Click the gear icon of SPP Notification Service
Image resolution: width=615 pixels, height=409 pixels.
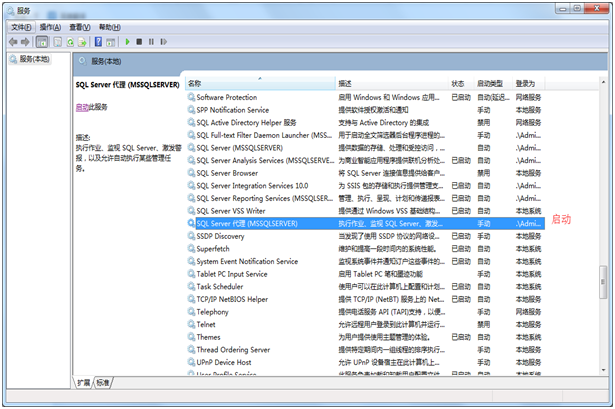(x=191, y=109)
